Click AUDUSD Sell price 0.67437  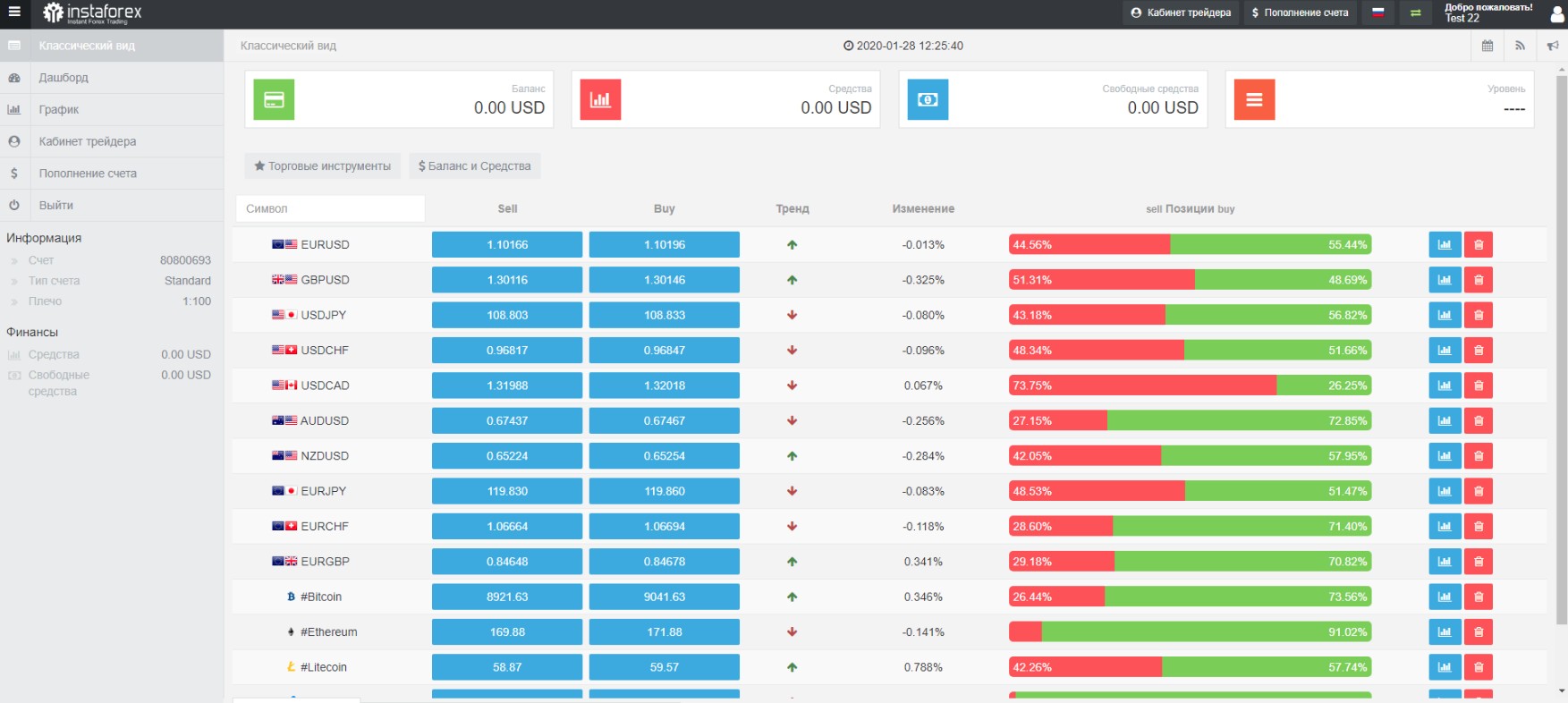(x=507, y=420)
